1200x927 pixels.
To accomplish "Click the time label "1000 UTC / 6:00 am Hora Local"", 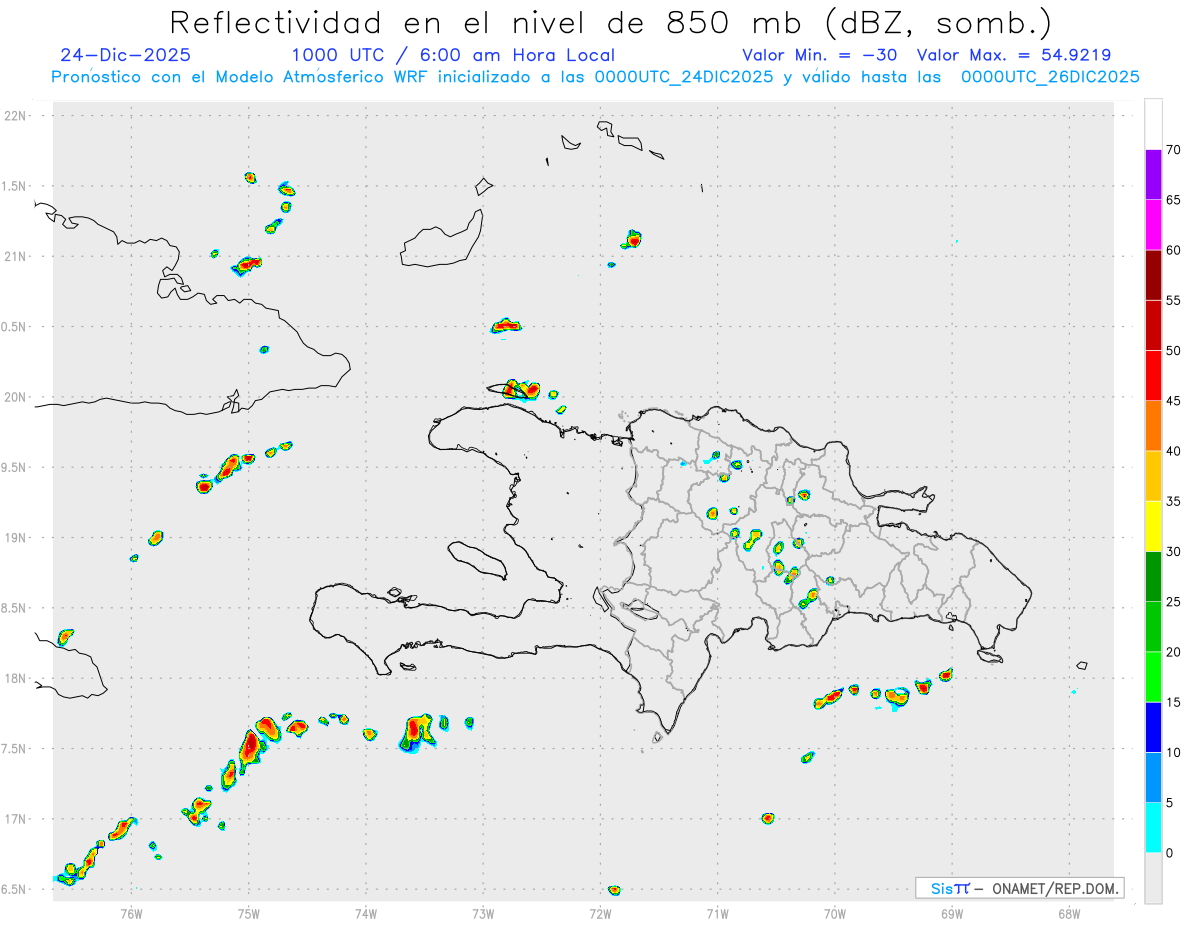I will tap(453, 55).
